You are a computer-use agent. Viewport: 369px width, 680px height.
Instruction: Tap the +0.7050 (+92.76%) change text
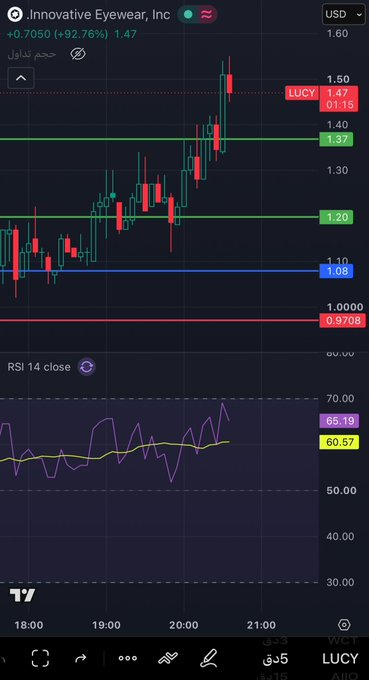pos(57,34)
